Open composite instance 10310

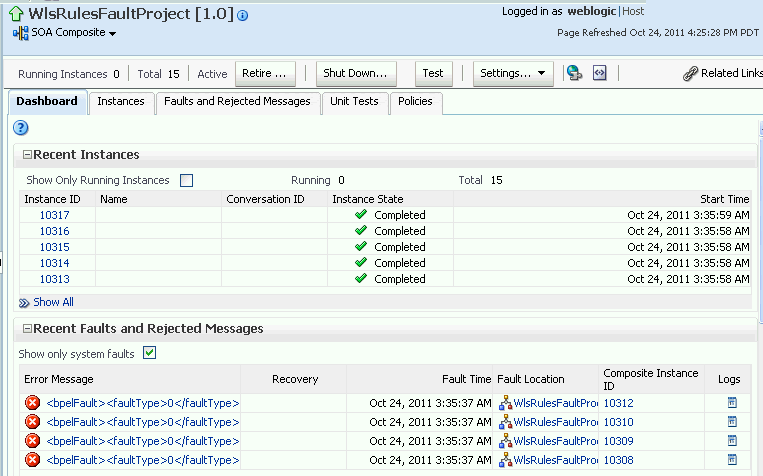click(618, 422)
